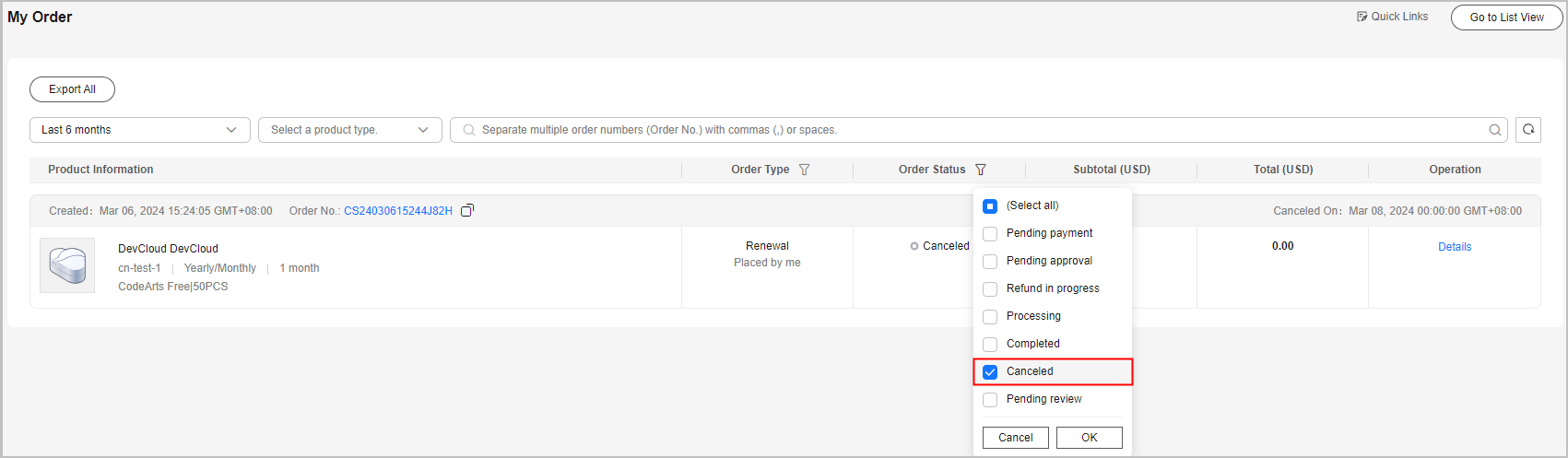Screen dimensions: 1568x458
Task: Click the search magnifier icon
Action: pos(1495,130)
